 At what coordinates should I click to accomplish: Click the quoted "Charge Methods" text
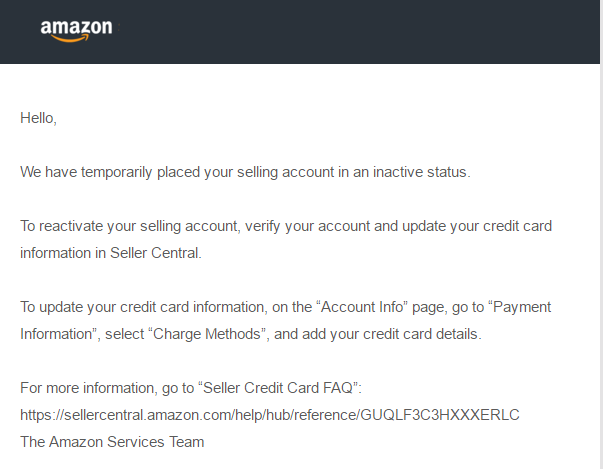[207, 334]
